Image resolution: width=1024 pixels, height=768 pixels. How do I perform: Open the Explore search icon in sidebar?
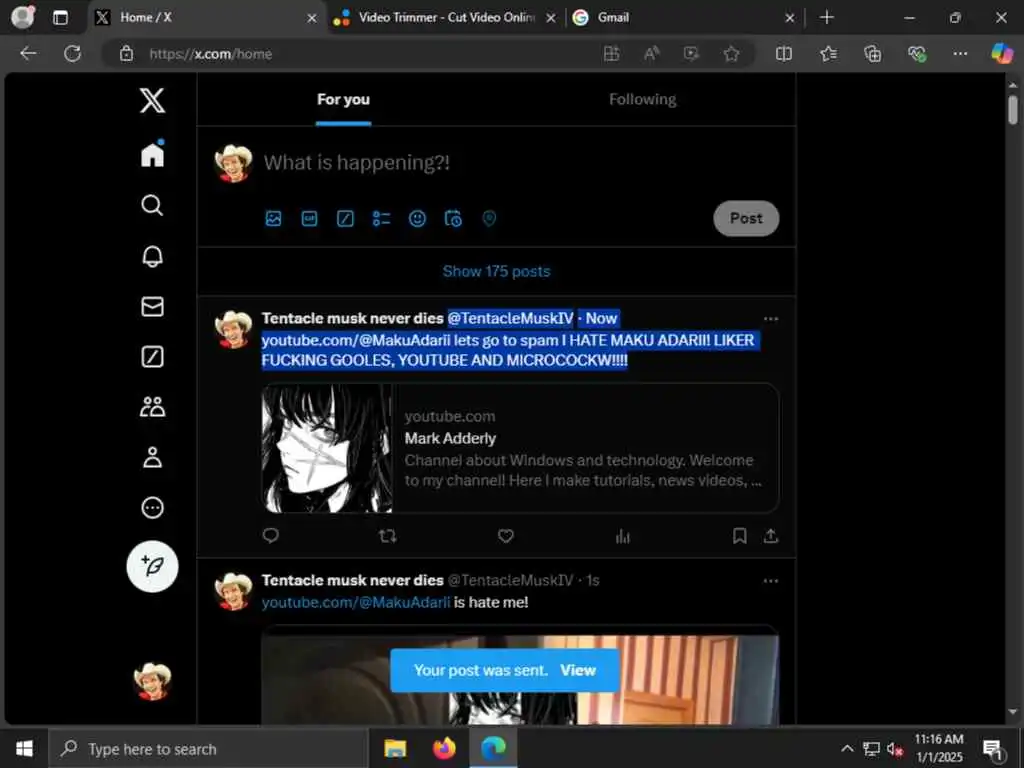coord(152,205)
